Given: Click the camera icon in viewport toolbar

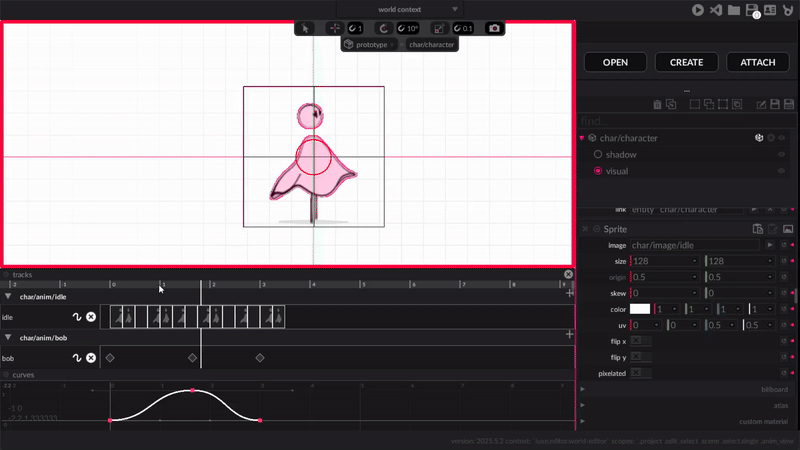Looking at the screenshot, I should [493, 28].
